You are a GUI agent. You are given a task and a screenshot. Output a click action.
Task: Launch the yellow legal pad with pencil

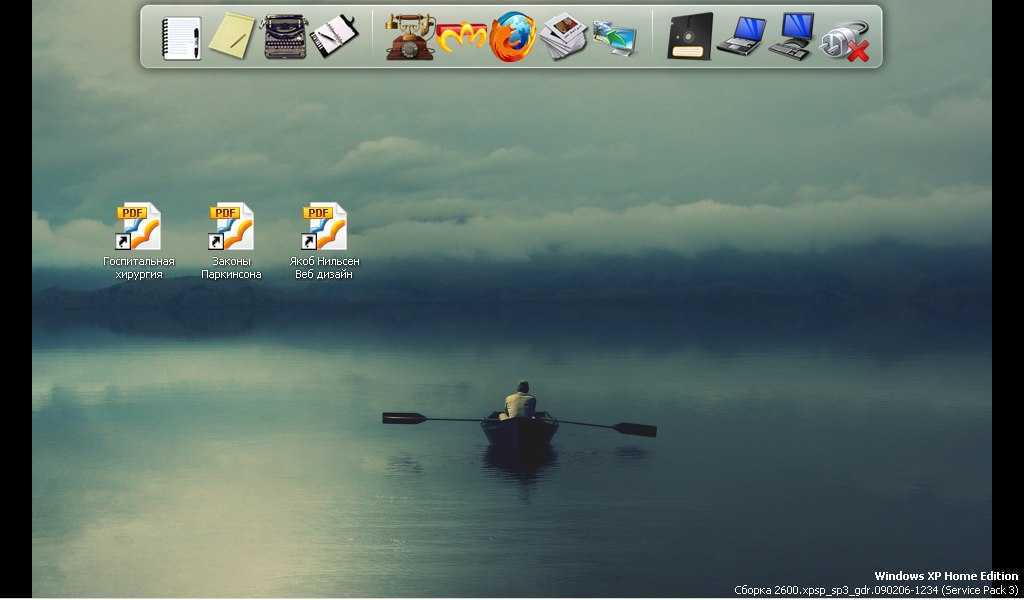[x=232, y=36]
